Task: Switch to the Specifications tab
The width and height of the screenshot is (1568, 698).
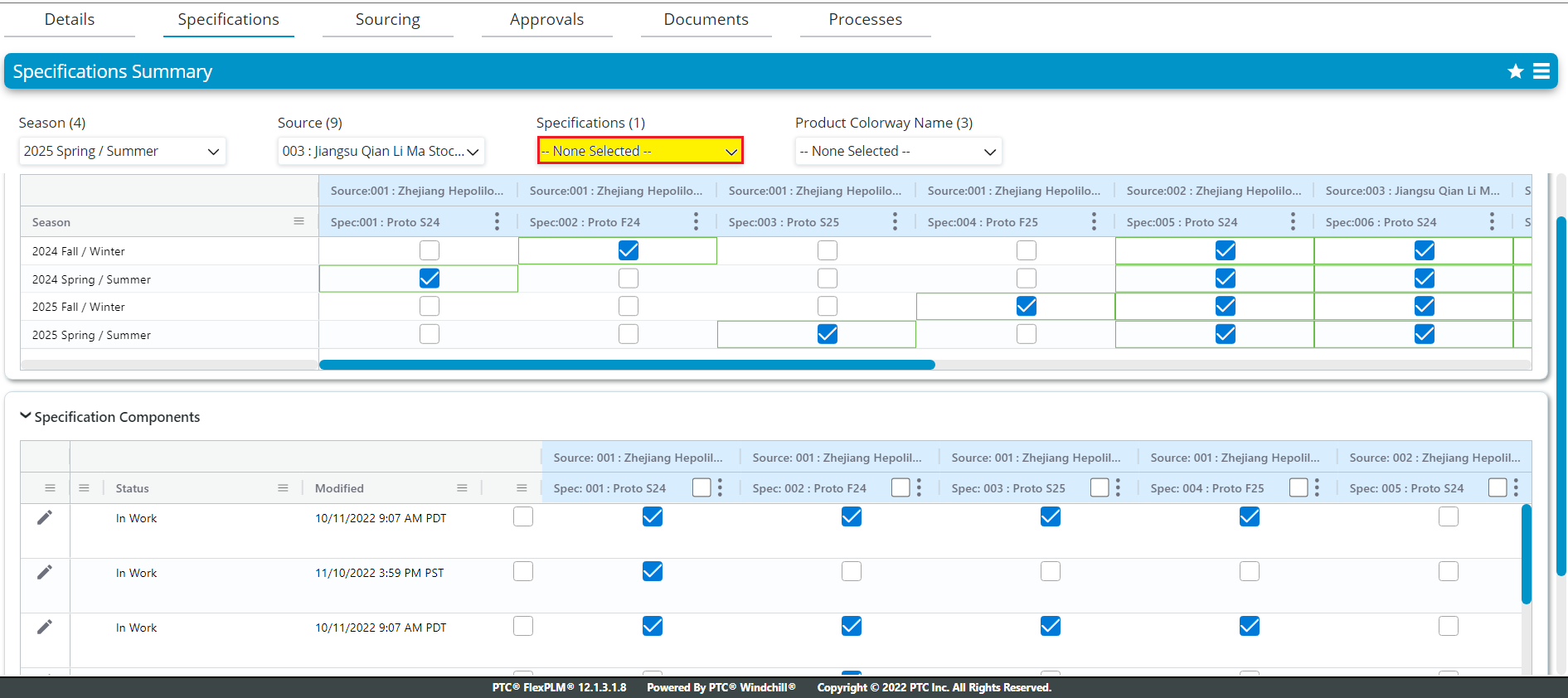Action: point(229,19)
